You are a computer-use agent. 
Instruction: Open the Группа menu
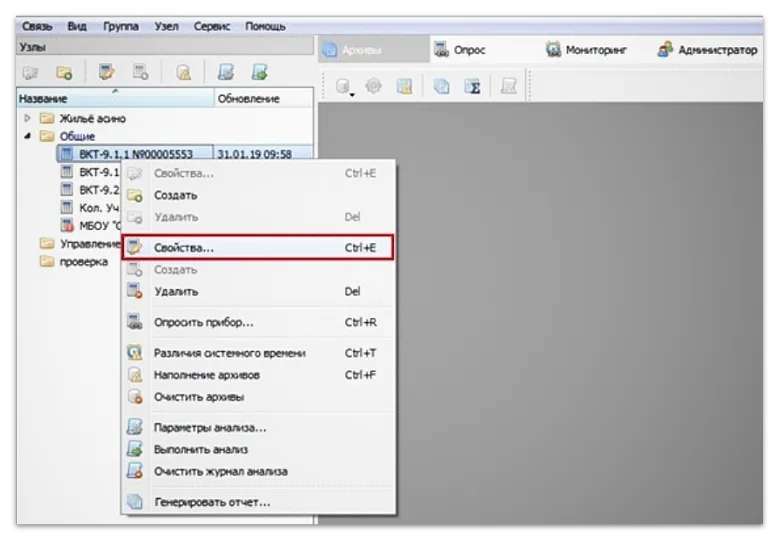pyautogui.click(x=121, y=26)
